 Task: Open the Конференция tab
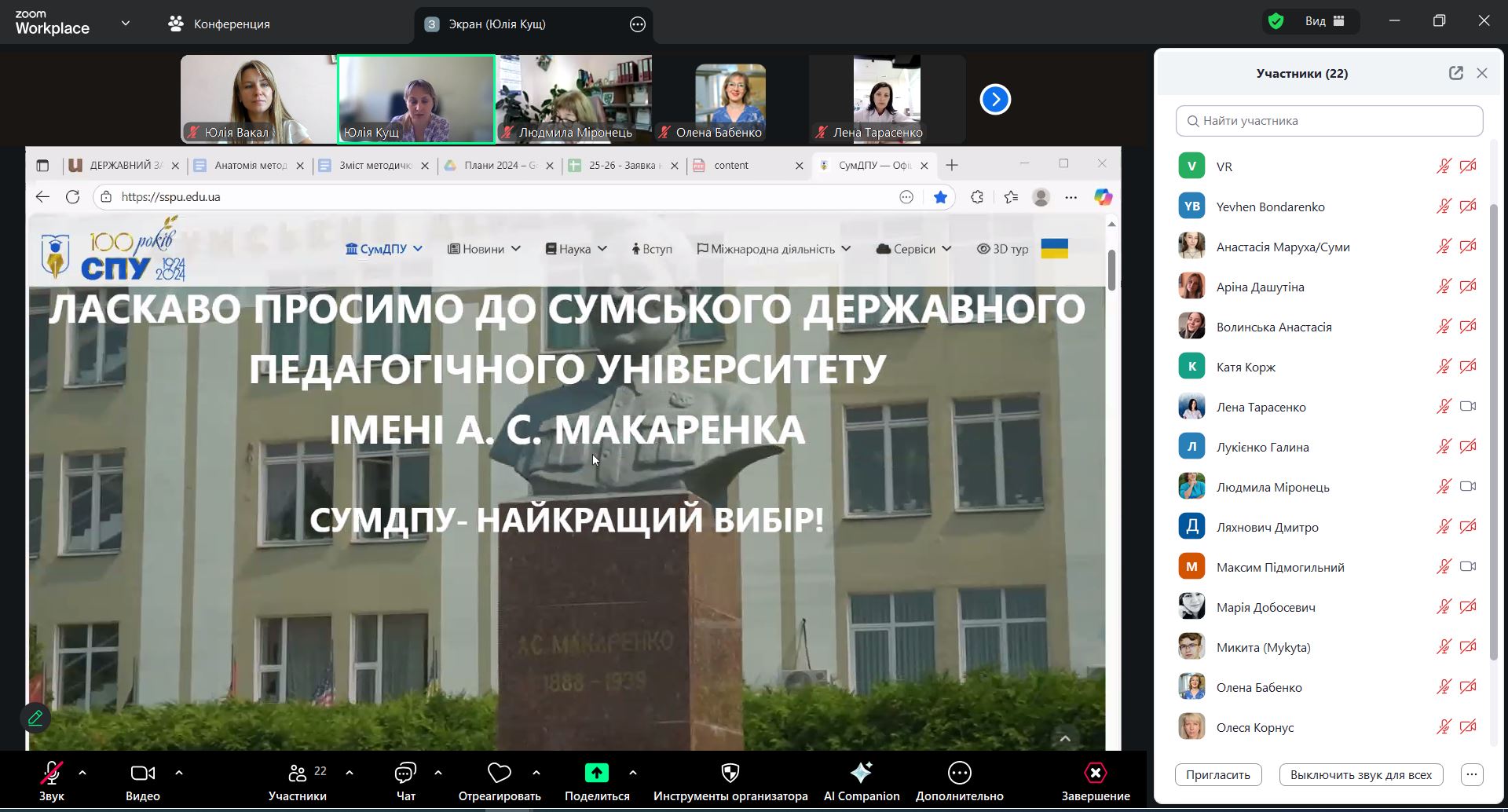coord(219,24)
